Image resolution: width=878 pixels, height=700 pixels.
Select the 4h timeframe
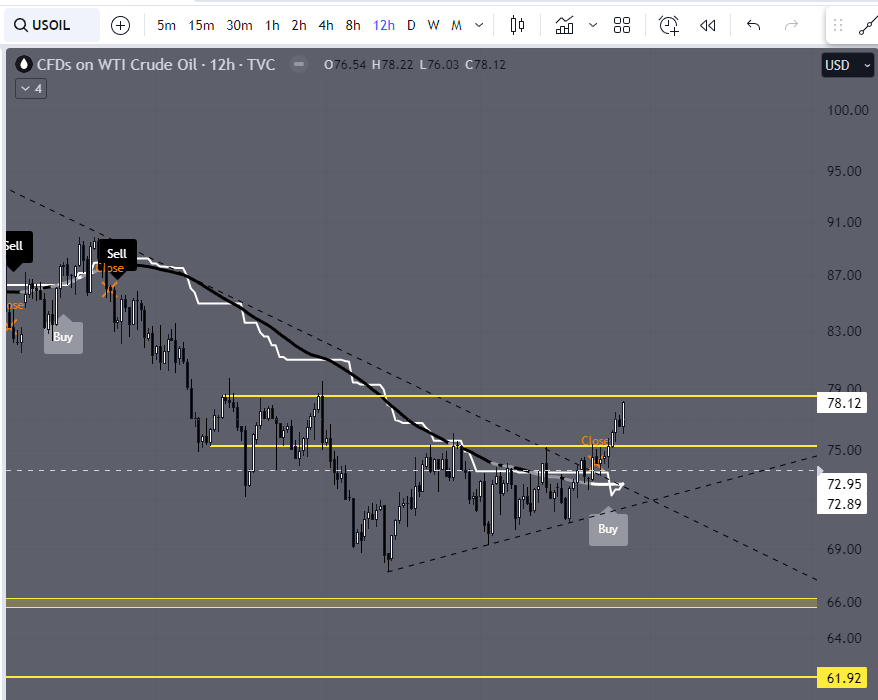pos(325,25)
